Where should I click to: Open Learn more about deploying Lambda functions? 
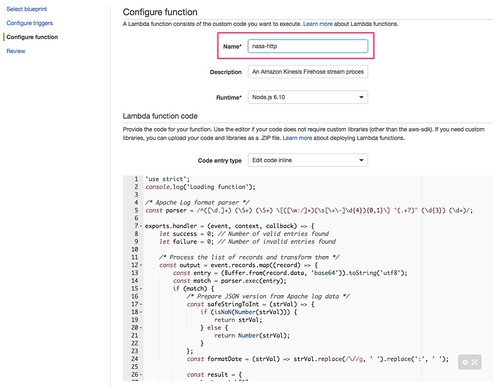tap(297, 138)
